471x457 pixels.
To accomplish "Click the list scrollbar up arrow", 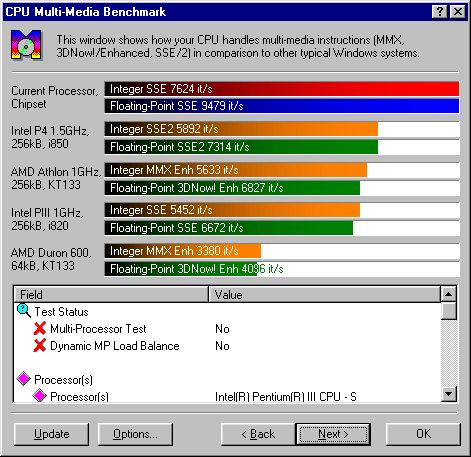I will 449,294.
